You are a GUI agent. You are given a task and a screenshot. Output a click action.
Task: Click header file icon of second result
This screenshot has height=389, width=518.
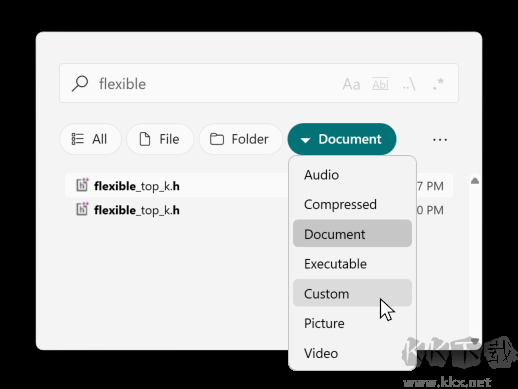[x=82, y=209]
